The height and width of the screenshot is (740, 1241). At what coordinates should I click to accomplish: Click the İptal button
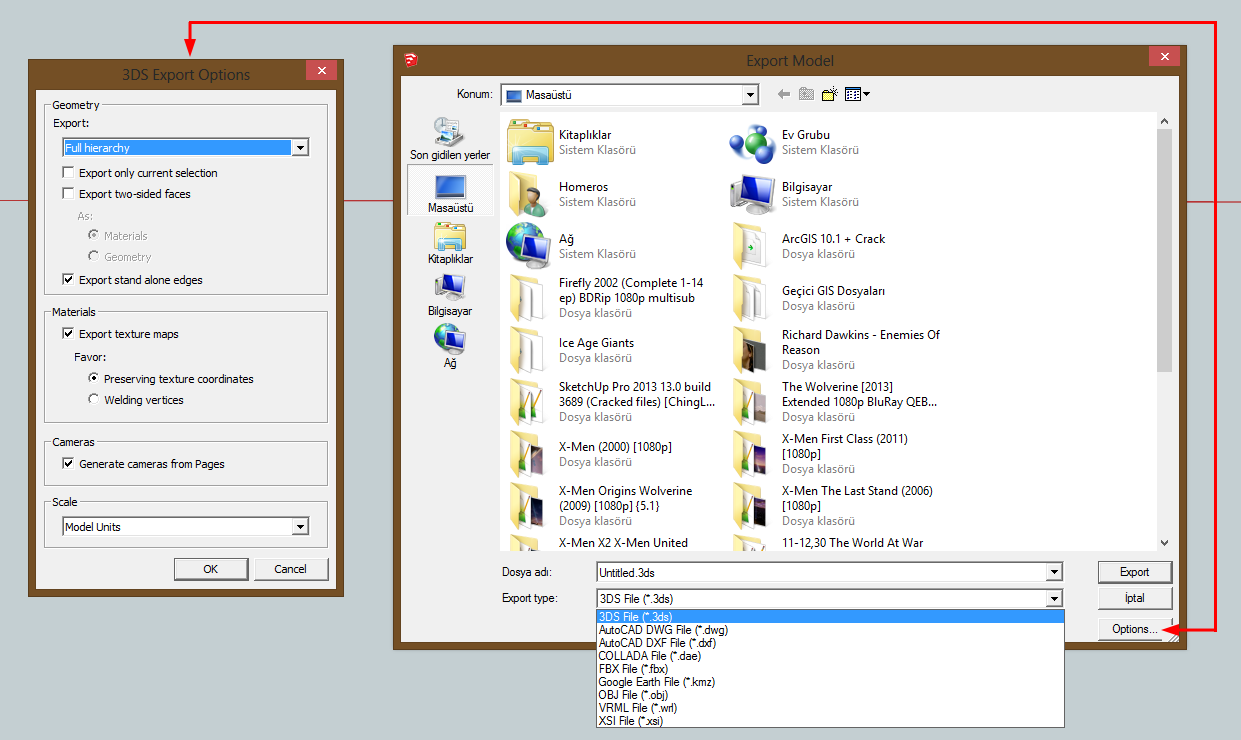1134,598
